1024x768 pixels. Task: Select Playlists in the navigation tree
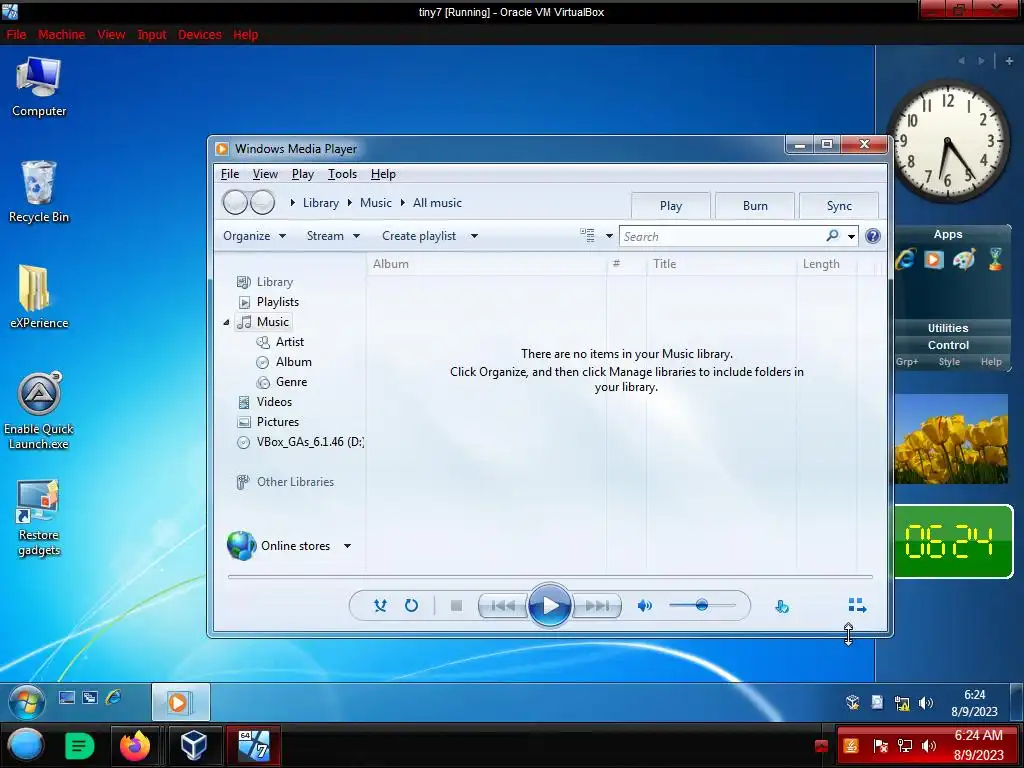[278, 302]
